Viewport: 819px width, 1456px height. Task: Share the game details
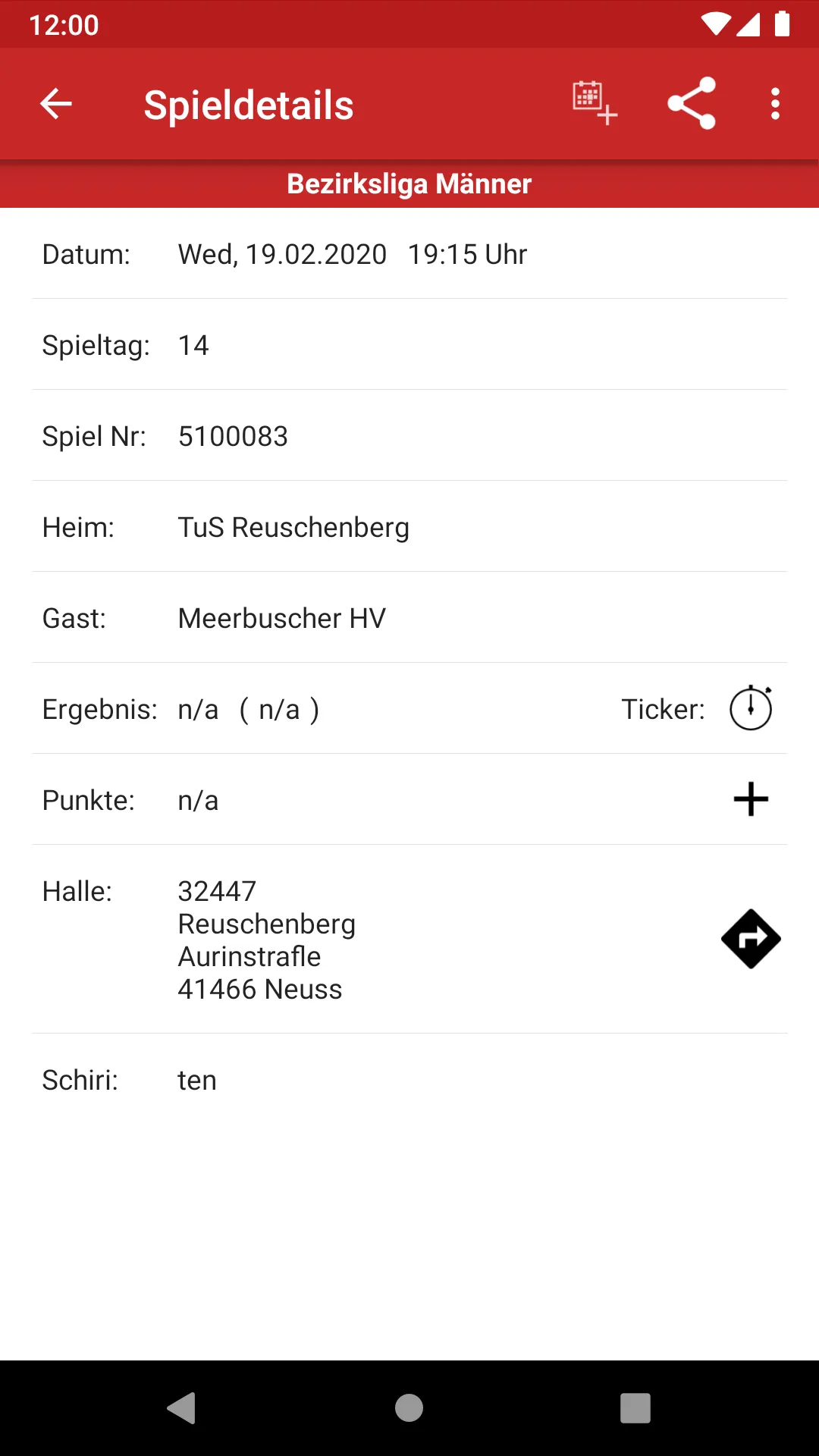tap(691, 103)
